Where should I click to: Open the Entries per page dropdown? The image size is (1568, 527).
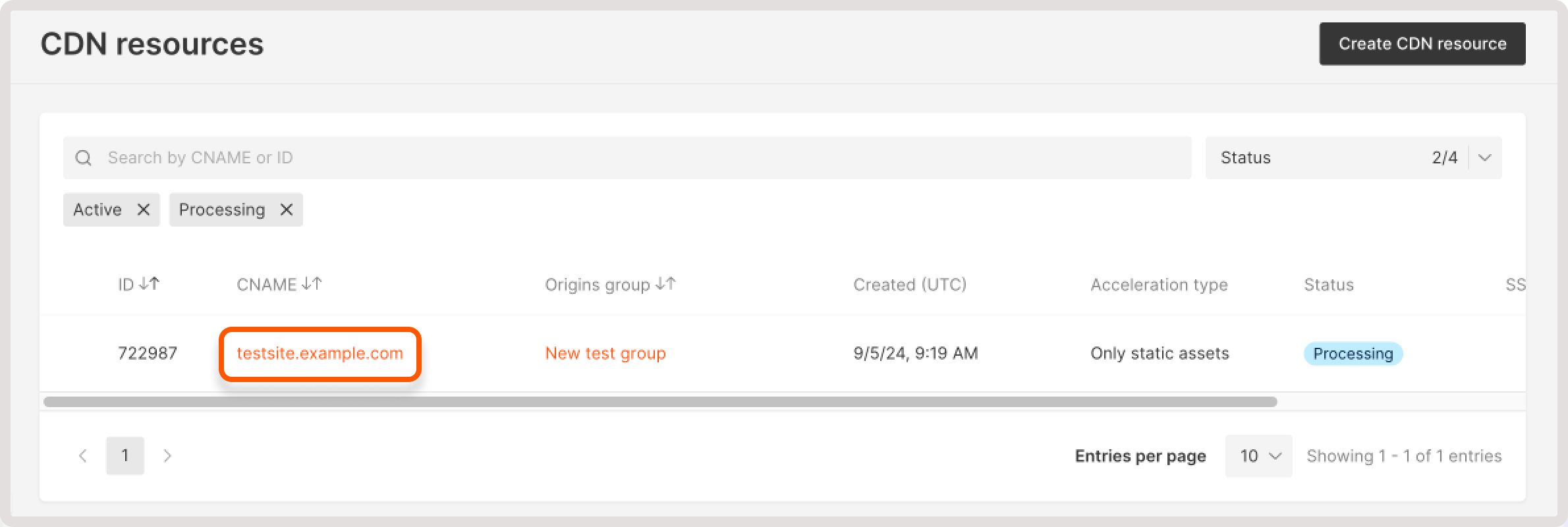coord(1258,455)
